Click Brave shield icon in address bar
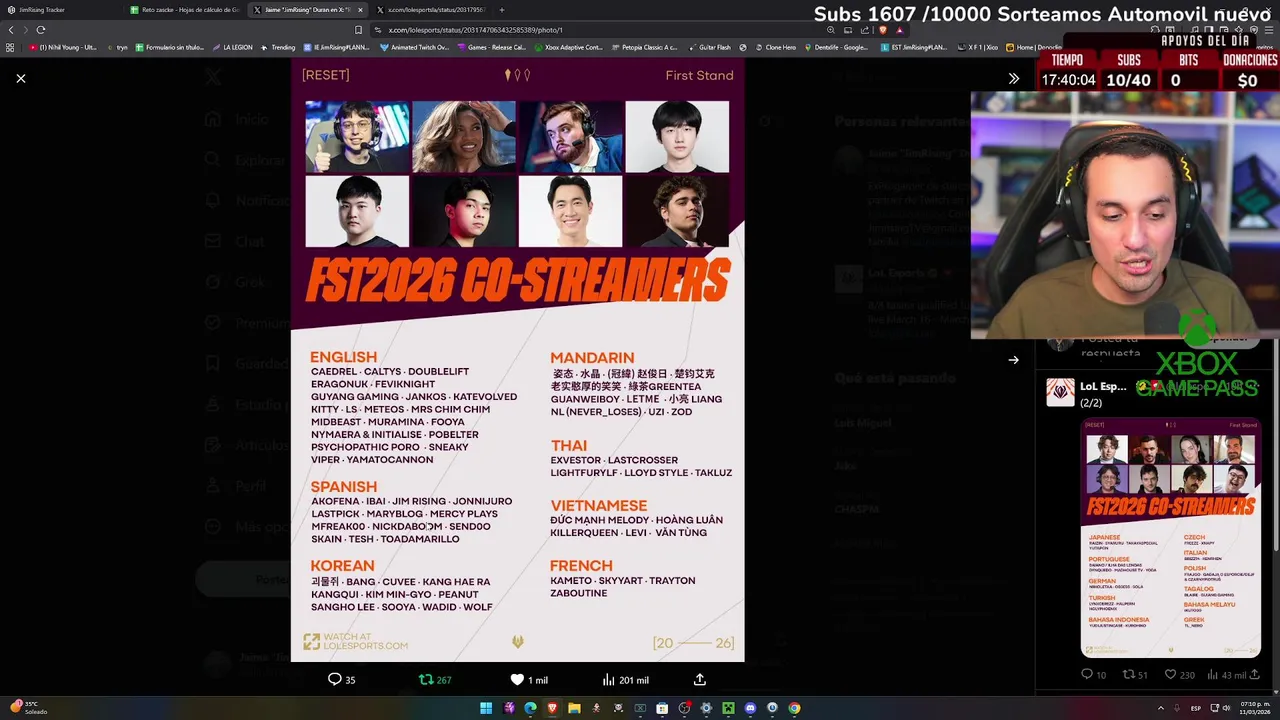Viewport: 1280px width, 720px height. [883, 30]
